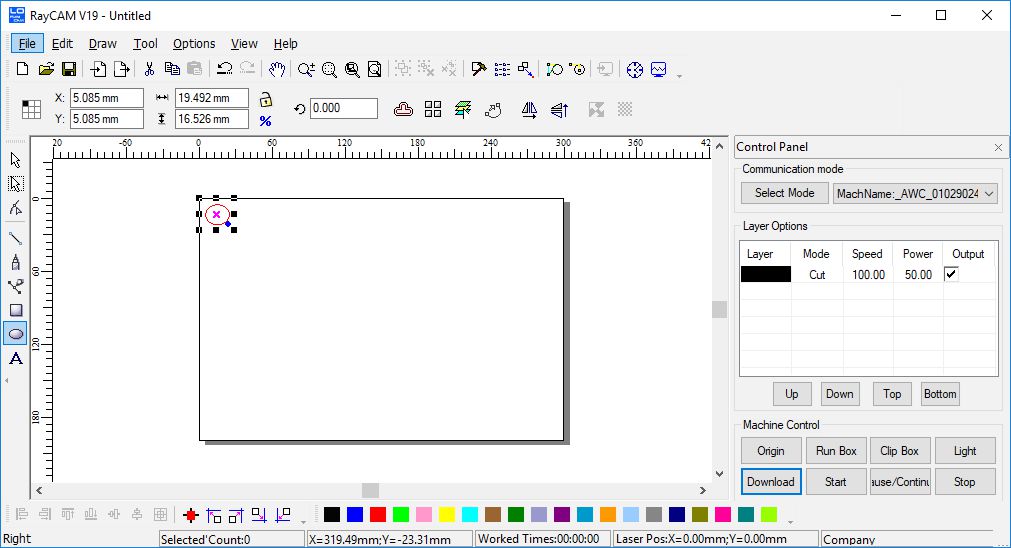Open the MachName device dropdown
The image size is (1011, 548).
915,194
